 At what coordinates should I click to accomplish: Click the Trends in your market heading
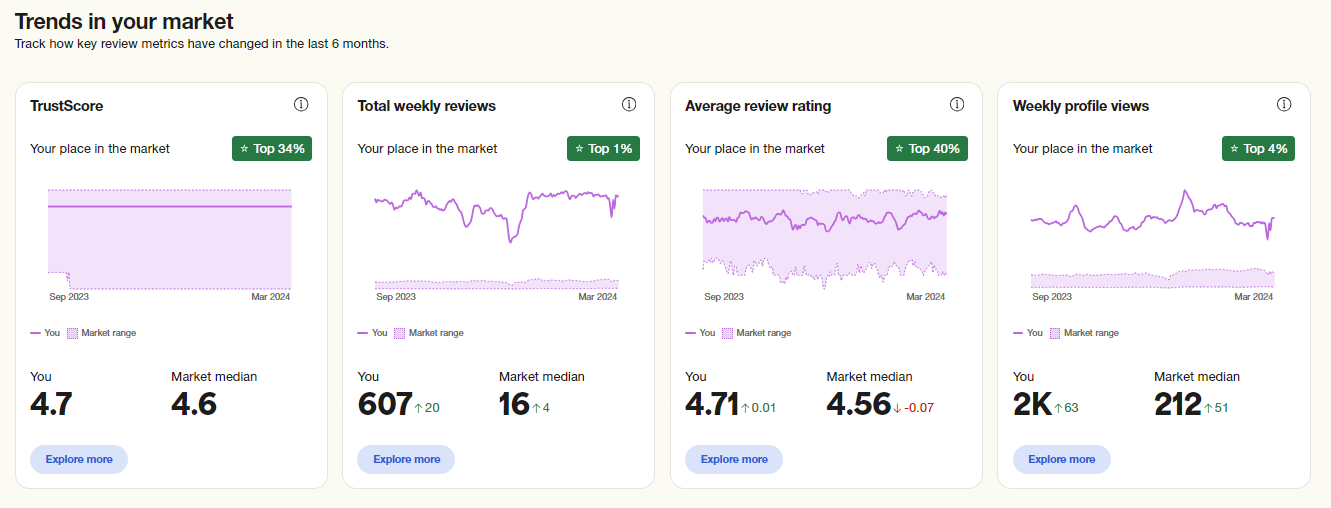124,21
